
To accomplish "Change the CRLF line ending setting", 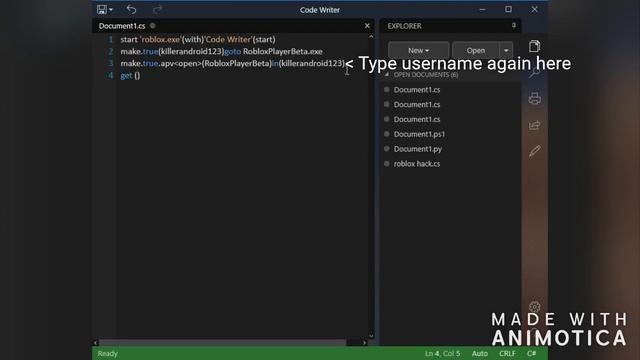I will [507, 353].
